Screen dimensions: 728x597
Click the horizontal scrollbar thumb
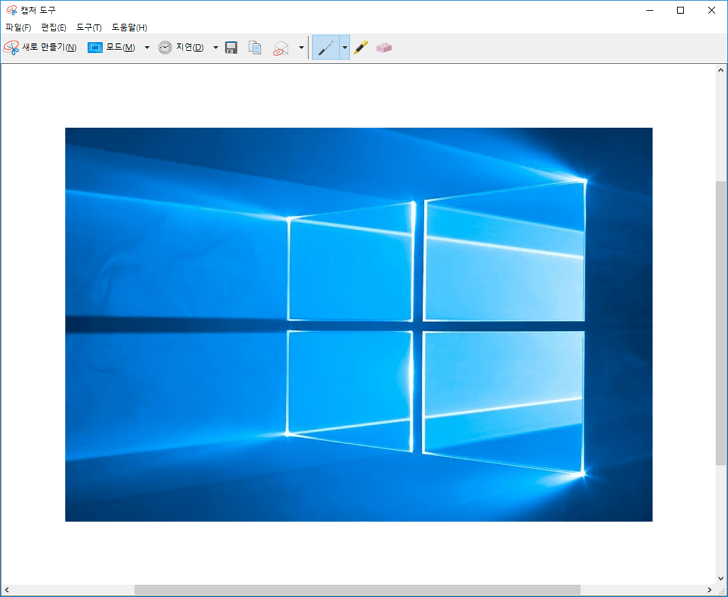click(358, 590)
